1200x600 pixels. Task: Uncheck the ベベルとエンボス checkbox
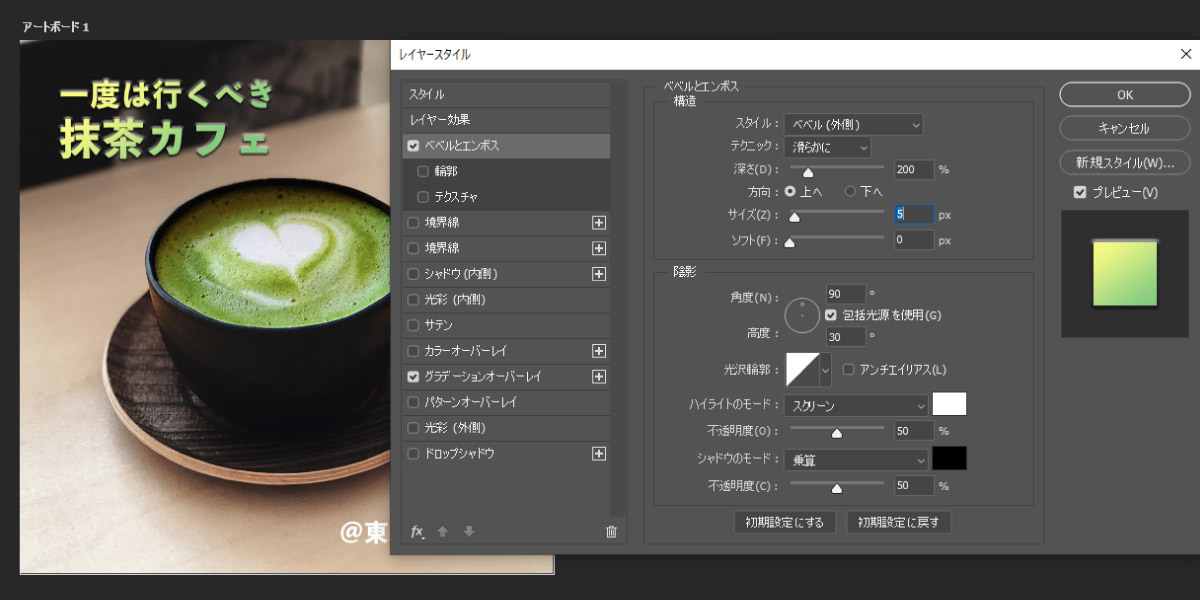pos(414,145)
